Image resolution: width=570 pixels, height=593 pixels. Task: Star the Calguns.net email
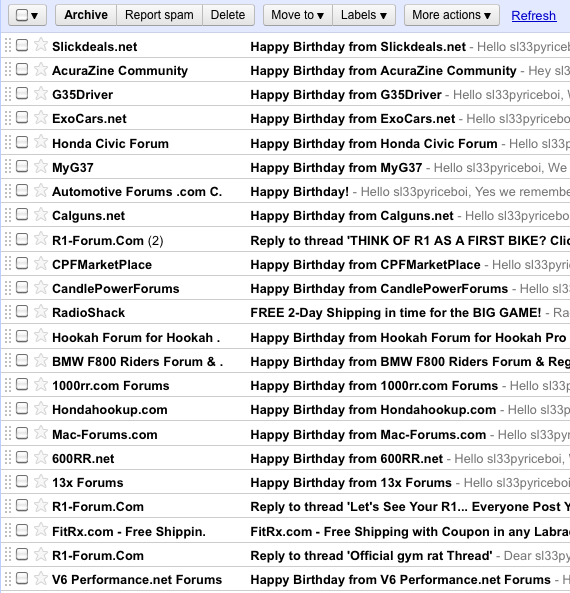(40, 214)
